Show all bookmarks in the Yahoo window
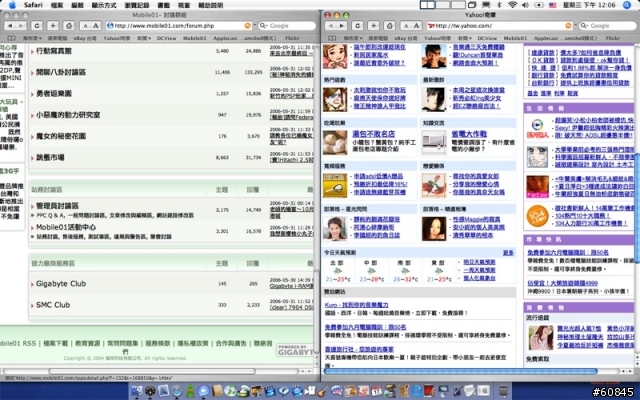This screenshot has width=640, height=400. pyautogui.click(x=332, y=38)
